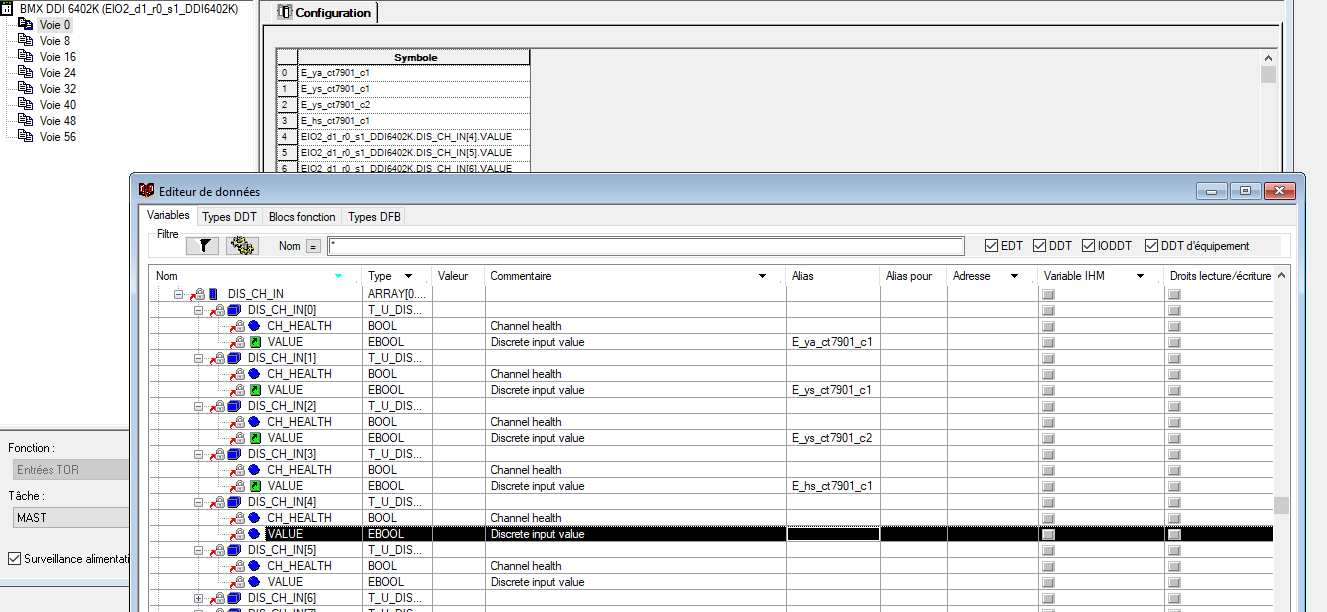Viewport: 1327px width, 612px height.
Task: Open the Adresse column dropdown arrow
Action: [x=1014, y=276]
